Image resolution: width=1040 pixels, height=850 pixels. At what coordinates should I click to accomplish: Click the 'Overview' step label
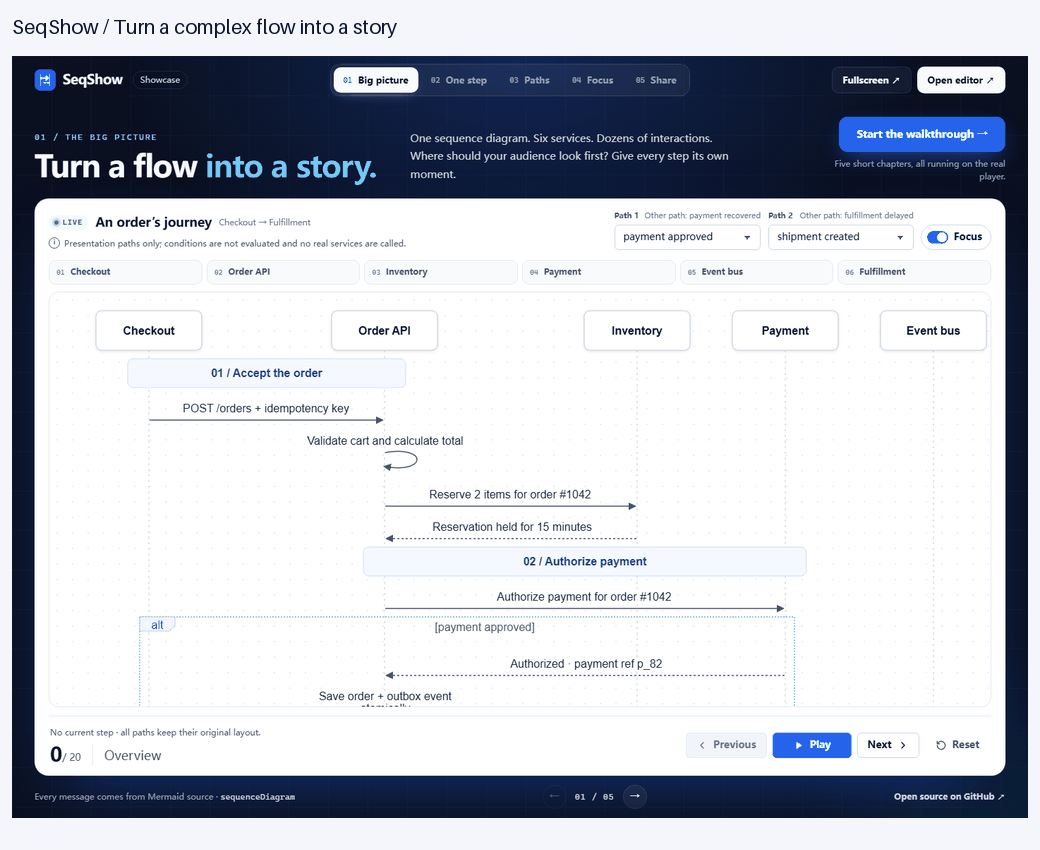133,755
